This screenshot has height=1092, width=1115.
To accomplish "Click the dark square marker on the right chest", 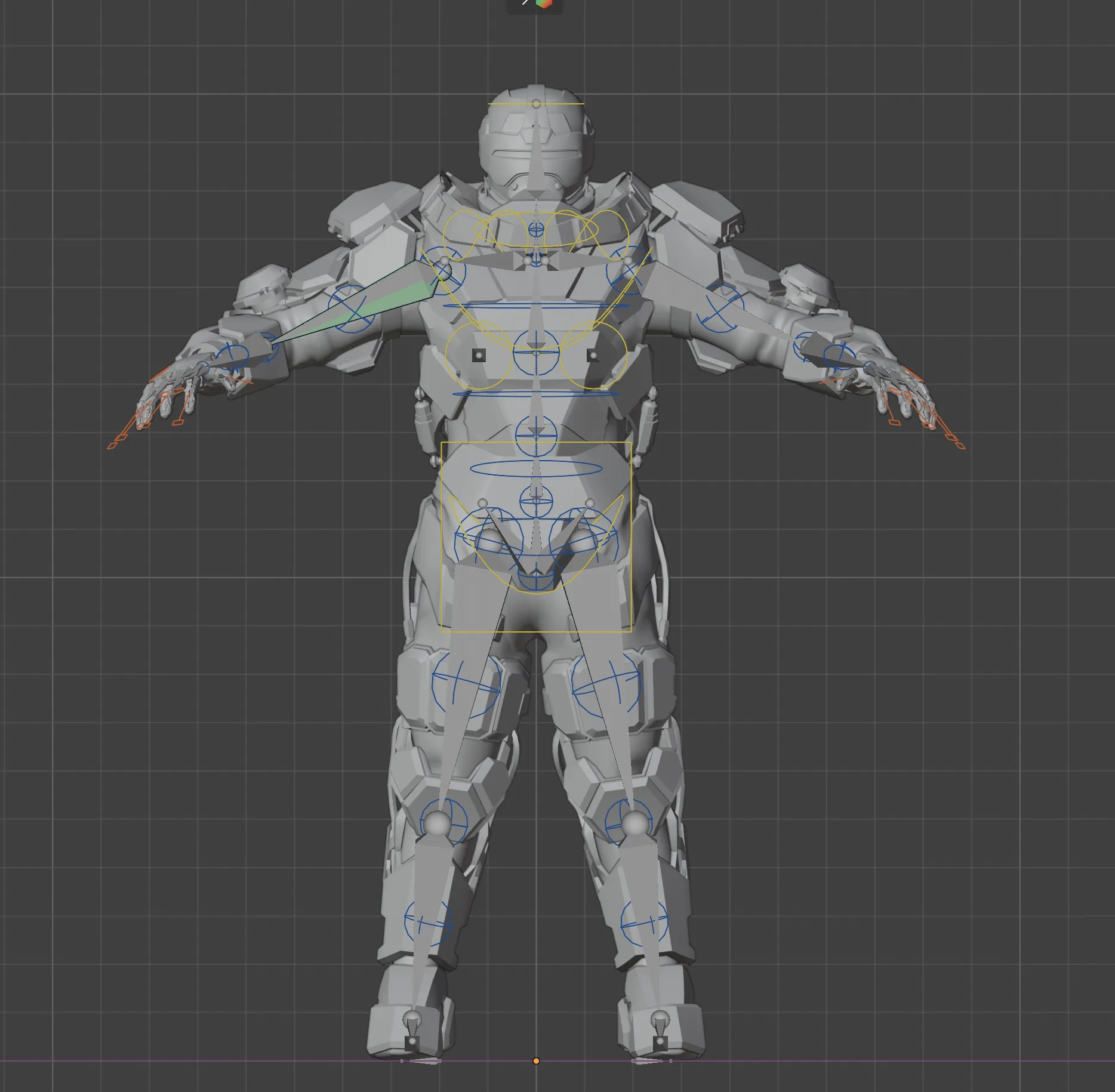I will point(593,356).
